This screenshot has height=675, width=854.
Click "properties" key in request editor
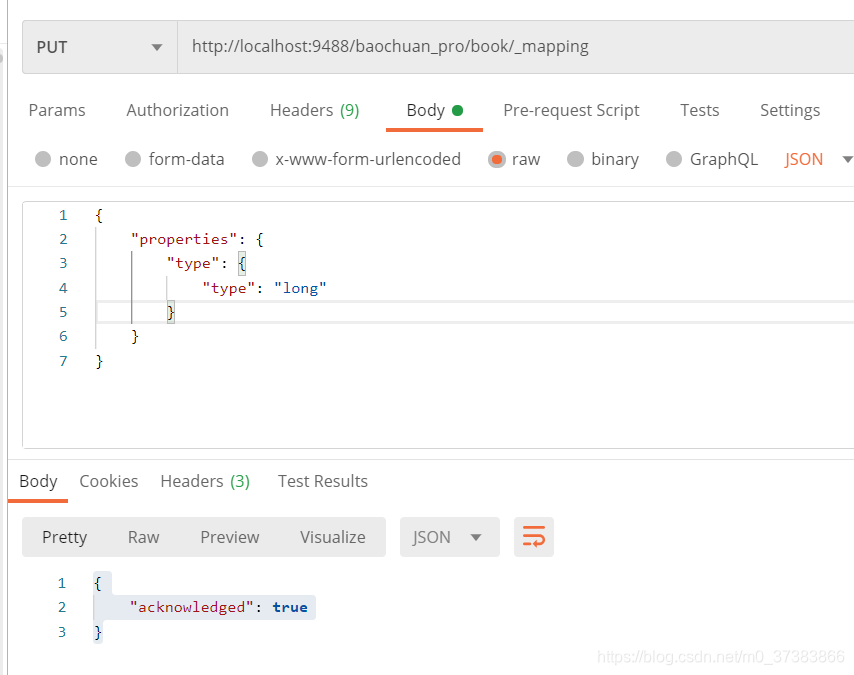tap(184, 239)
